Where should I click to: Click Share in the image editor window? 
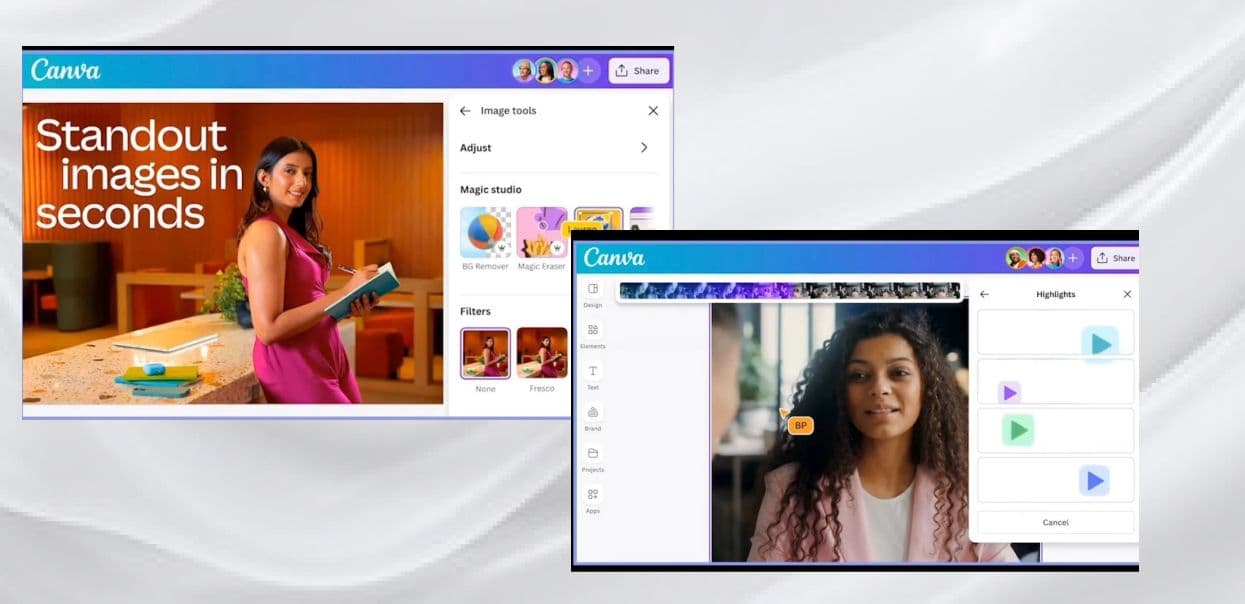(638, 71)
